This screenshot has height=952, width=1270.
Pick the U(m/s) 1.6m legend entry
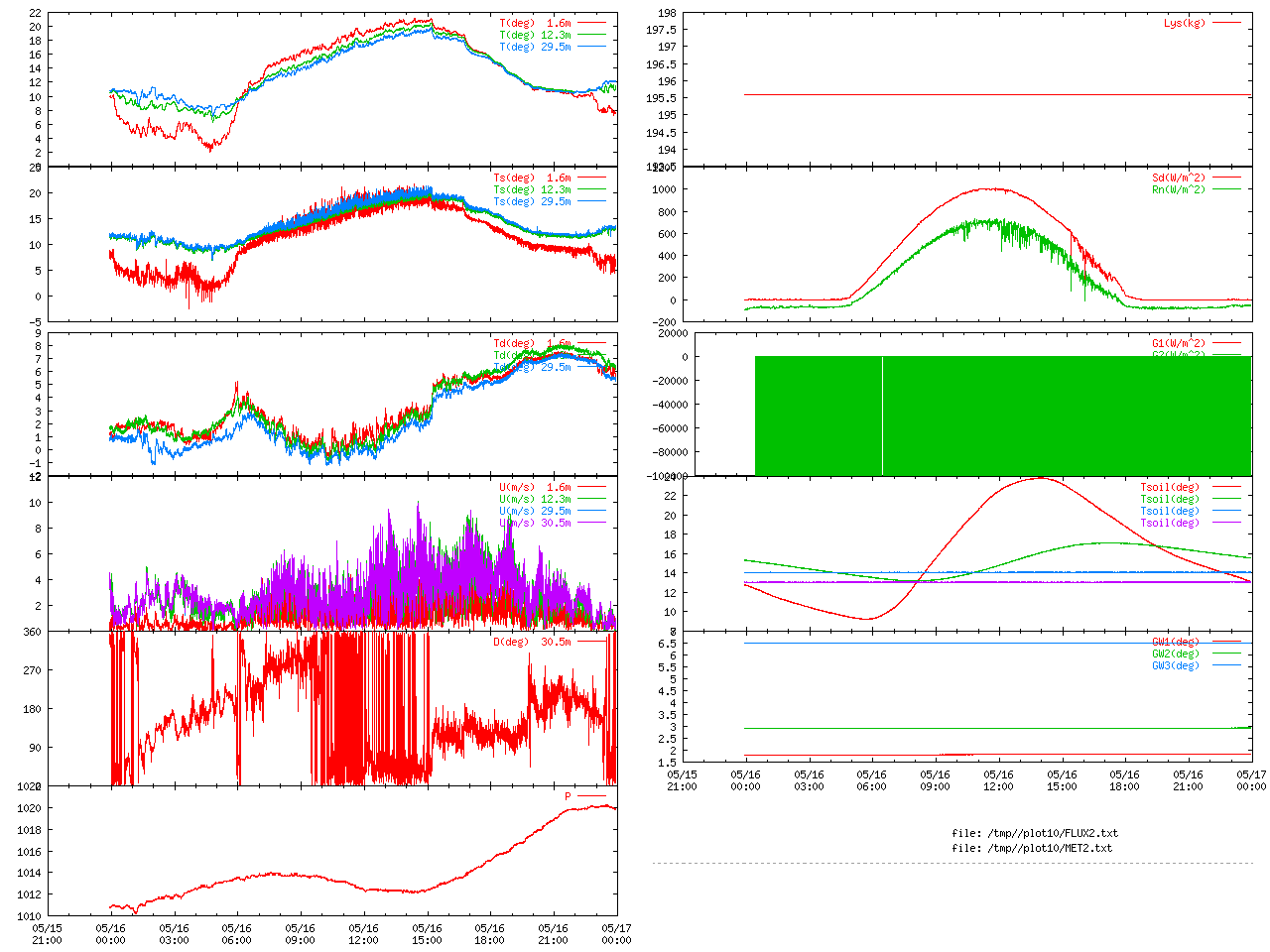pos(552,487)
